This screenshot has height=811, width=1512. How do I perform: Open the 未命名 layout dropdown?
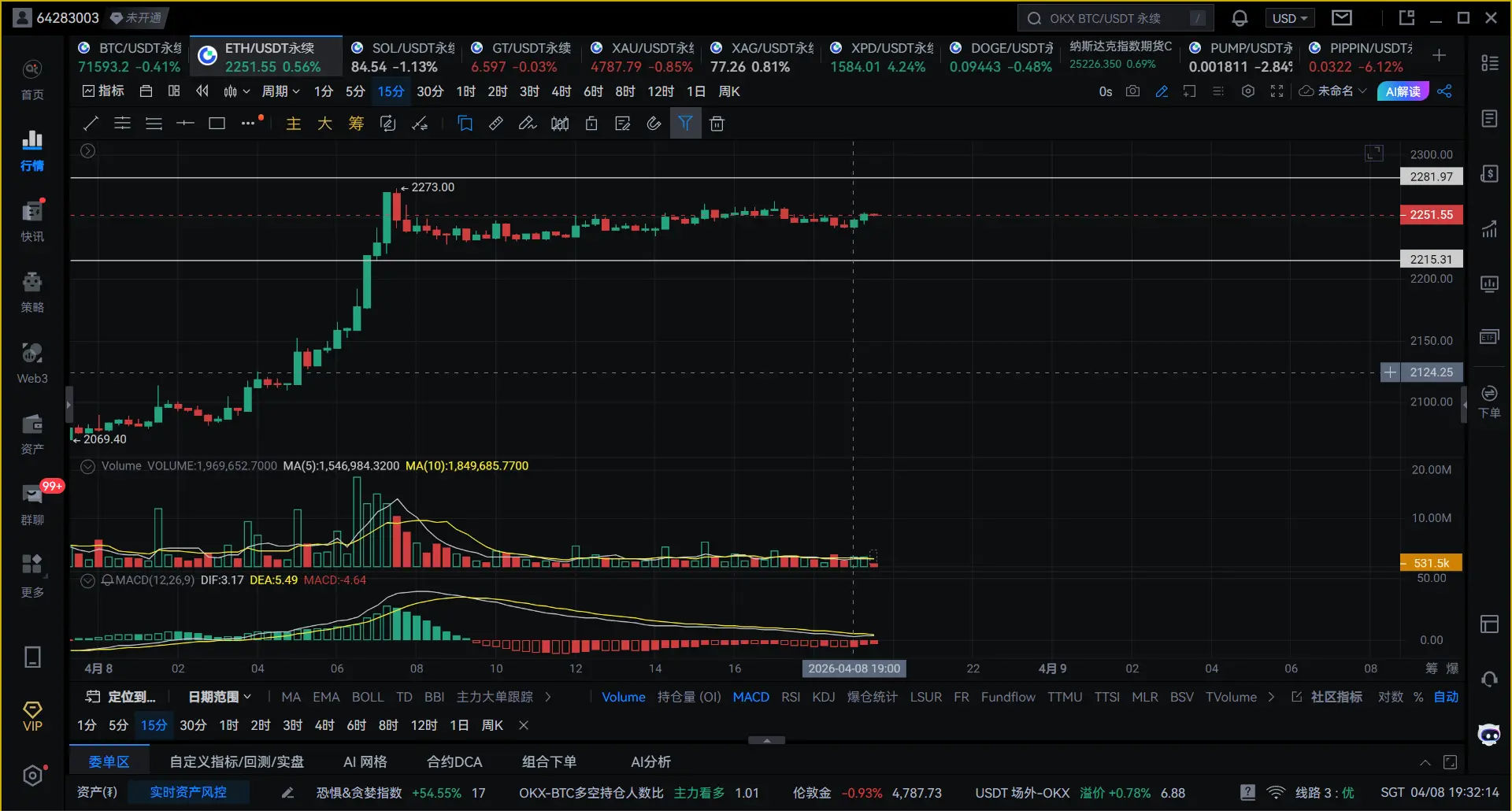(x=1332, y=91)
